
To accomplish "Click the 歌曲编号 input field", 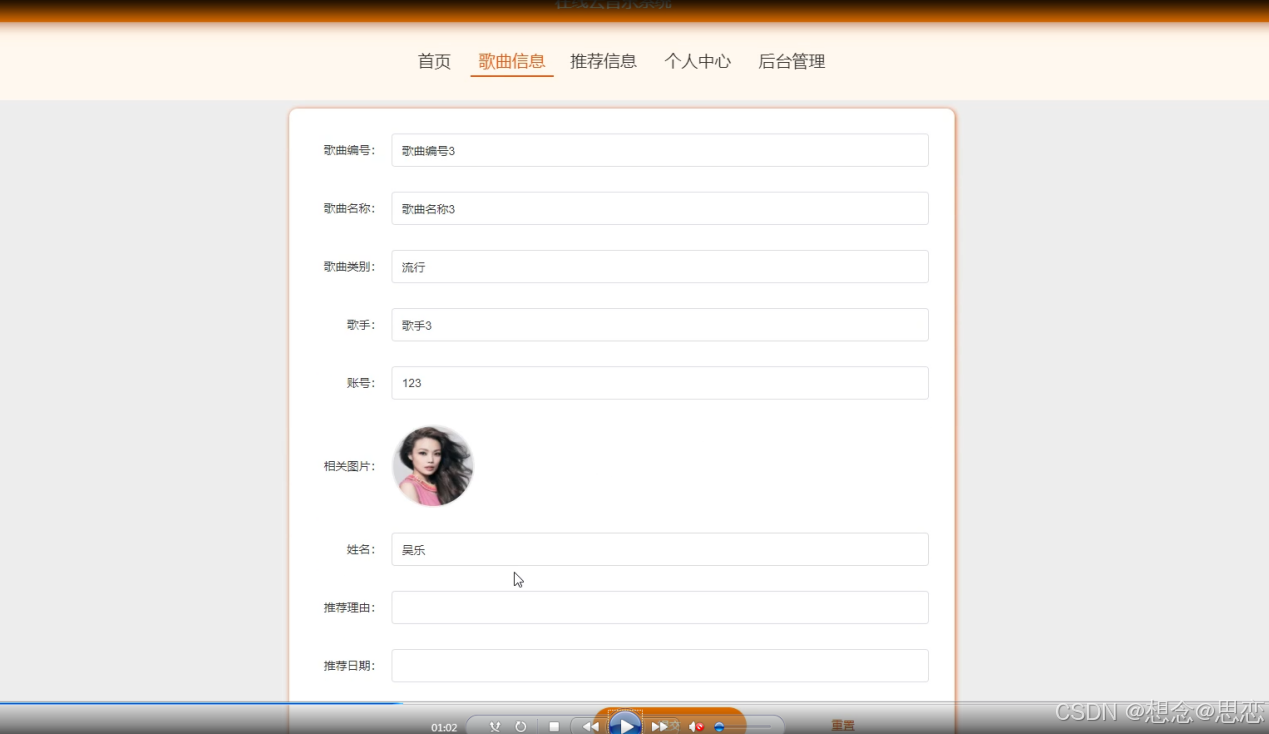I will 660,150.
